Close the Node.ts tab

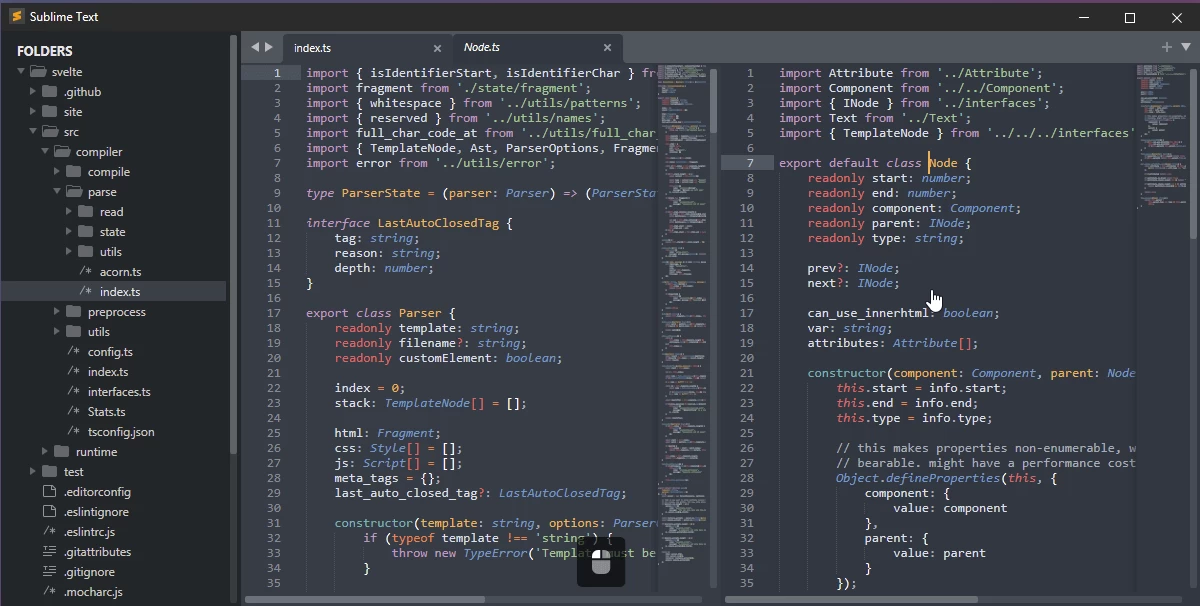point(607,48)
